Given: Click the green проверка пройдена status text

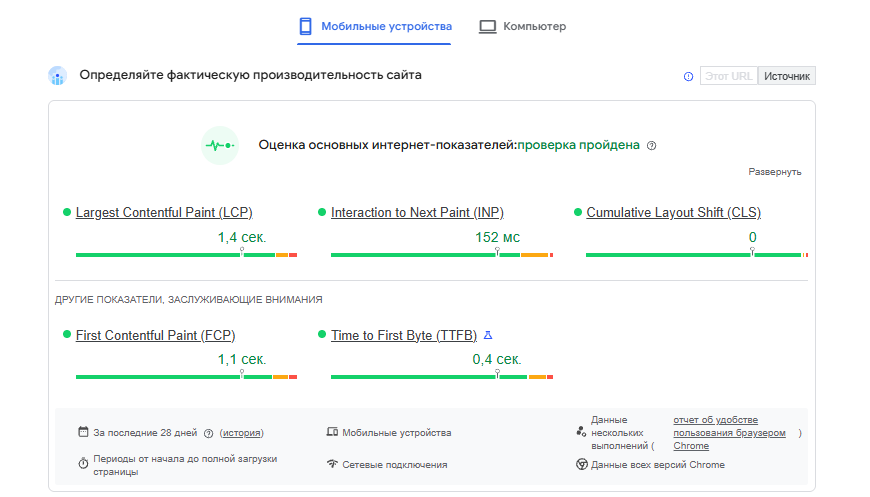Looking at the screenshot, I should pos(578,145).
